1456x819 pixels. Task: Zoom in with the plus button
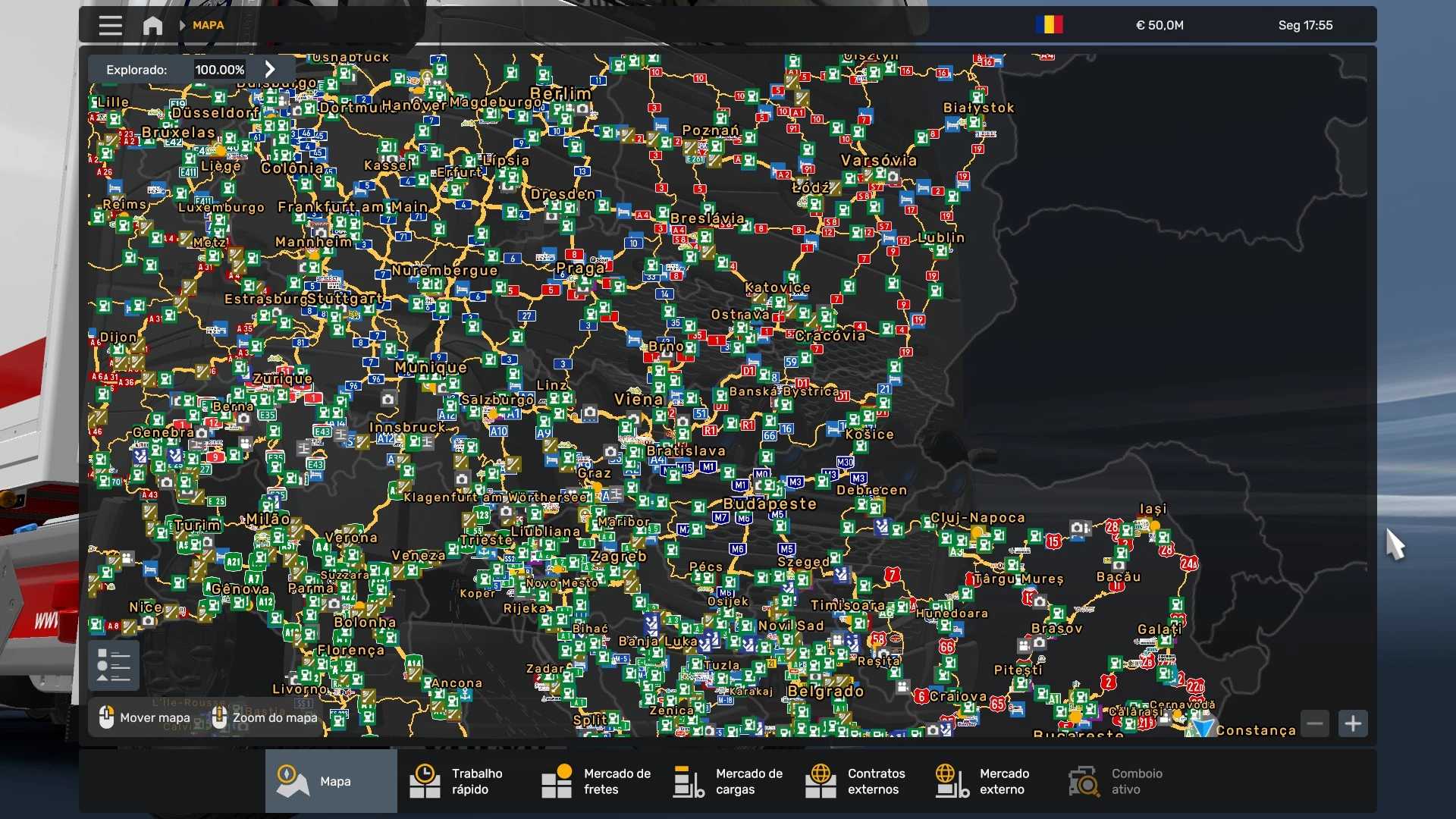tap(1353, 723)
